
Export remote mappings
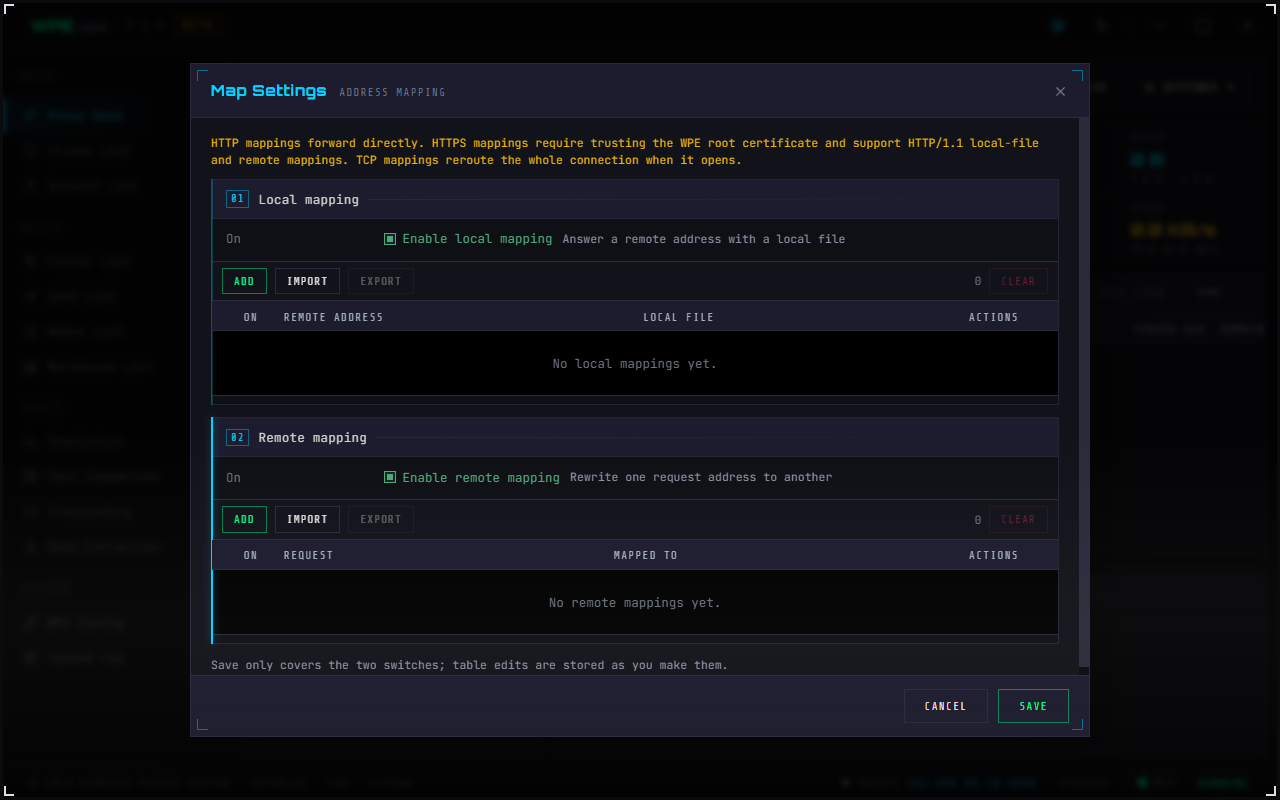380,519
